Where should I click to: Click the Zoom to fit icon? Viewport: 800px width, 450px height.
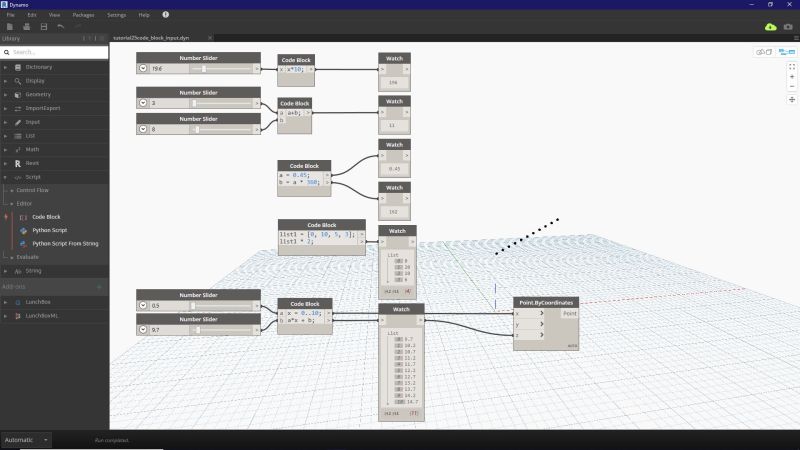coord(792,67)
